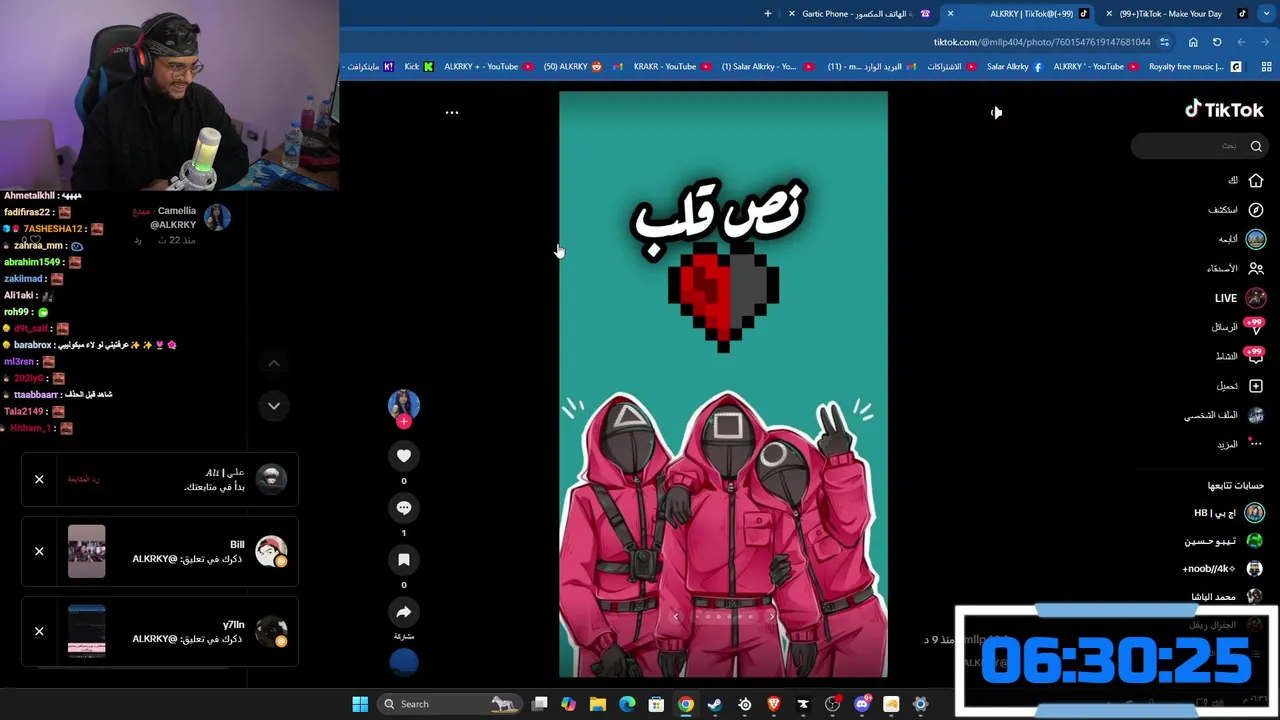Image resolution: width=1280 pixels, height=720 pixels.
Task: Open Discord from the taskbar
Action: 862,704
